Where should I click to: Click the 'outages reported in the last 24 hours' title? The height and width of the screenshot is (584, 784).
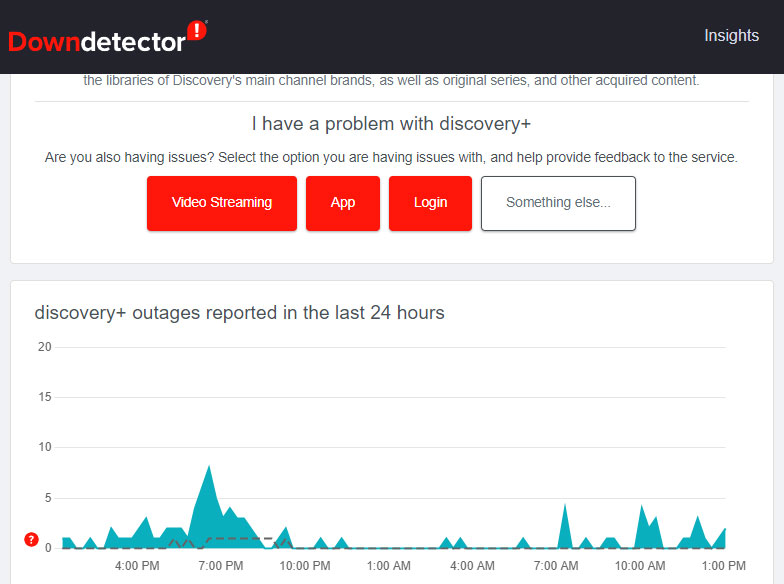240,312
